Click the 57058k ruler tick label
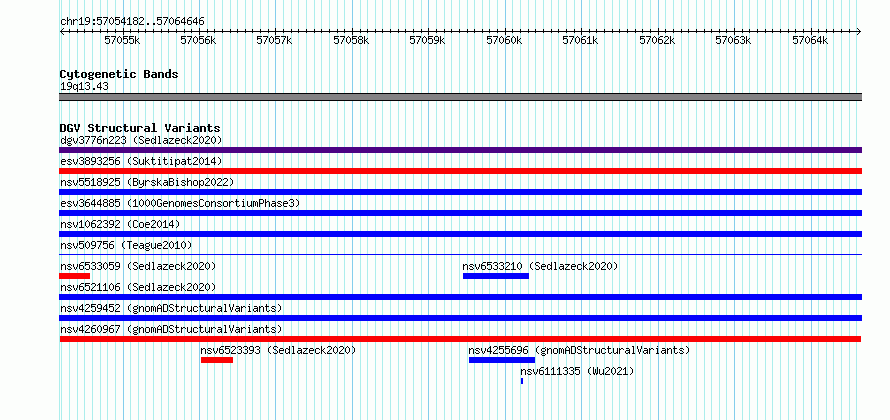Screen dimensions: 890x420 (x=351, y=40)
